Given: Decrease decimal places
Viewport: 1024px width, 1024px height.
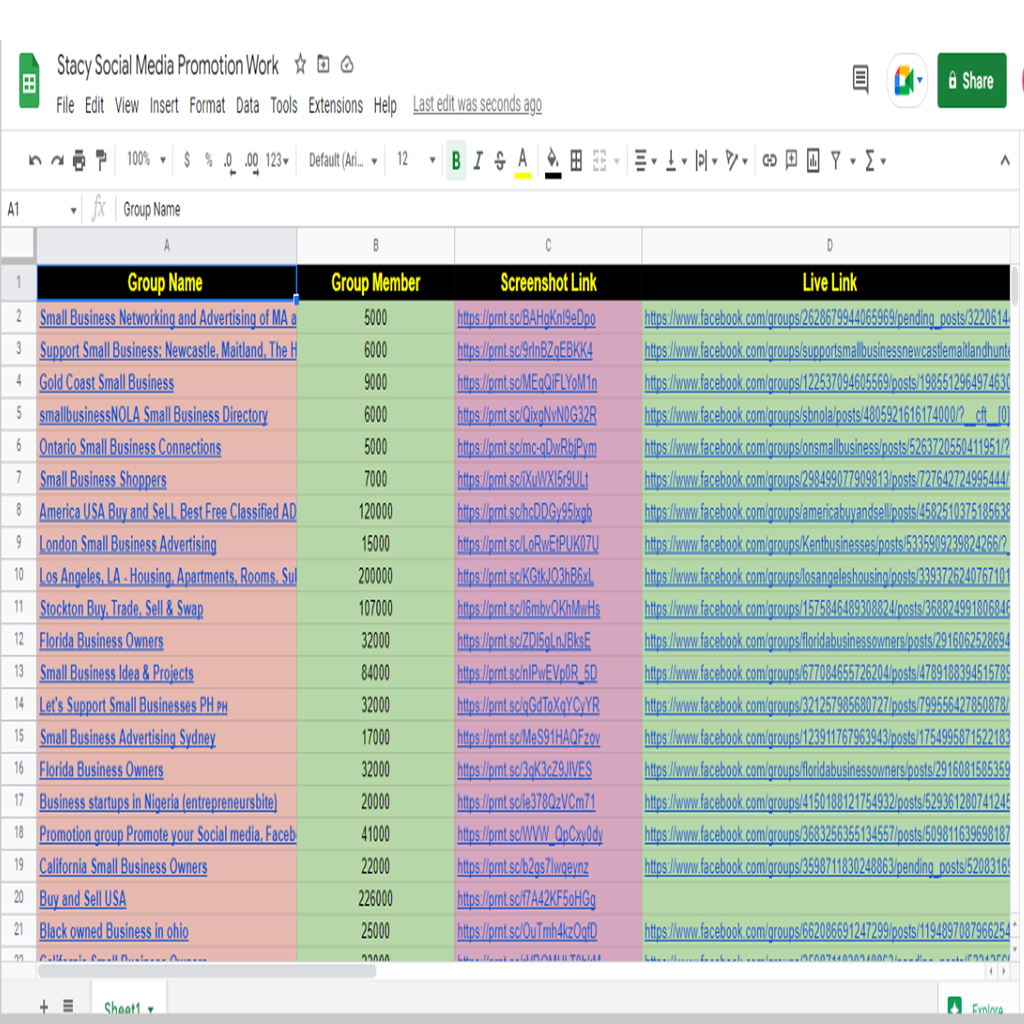Looking at the screenshot, I should (229, 161).
